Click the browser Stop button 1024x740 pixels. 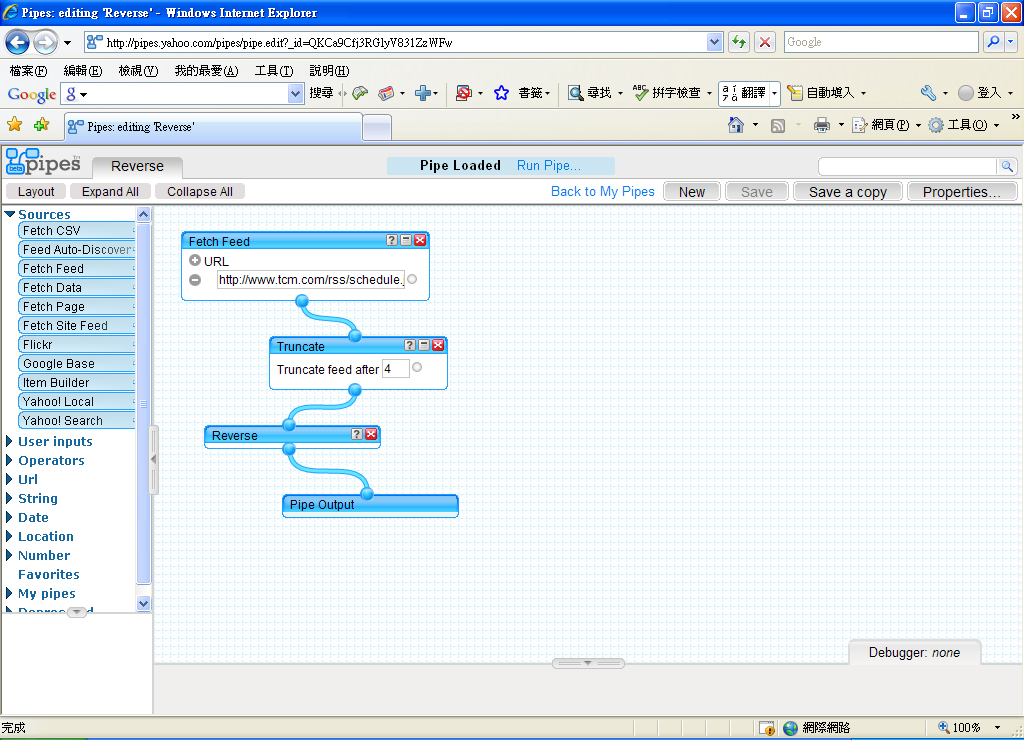tap(765, 42)
